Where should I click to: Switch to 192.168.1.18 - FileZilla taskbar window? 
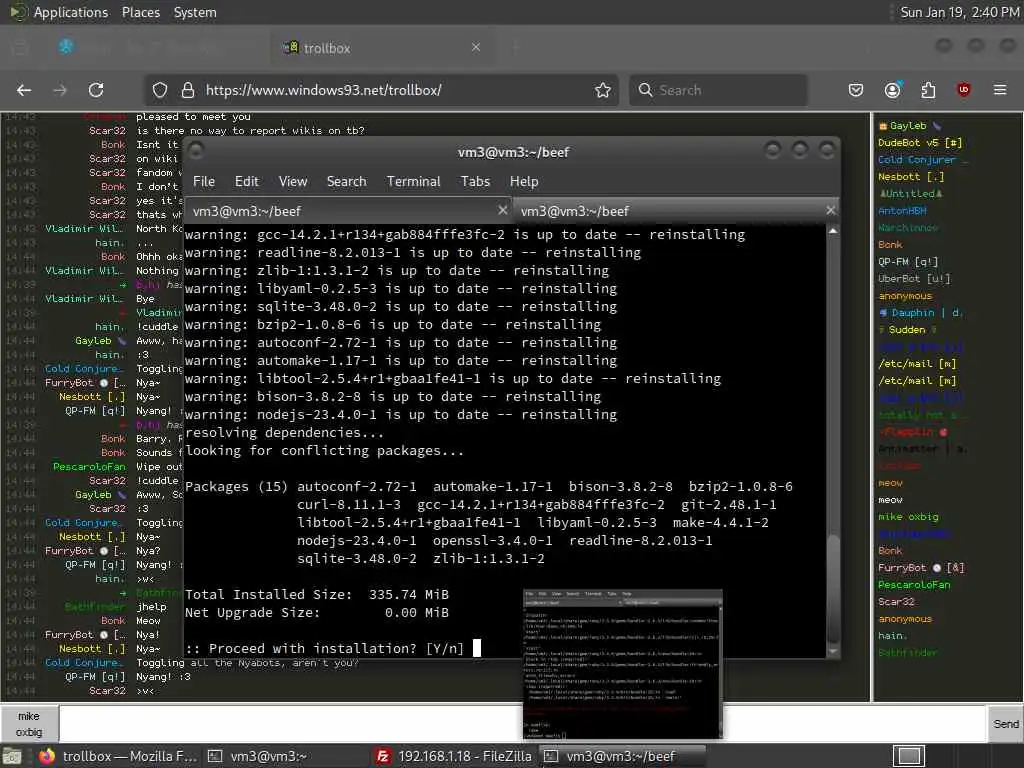(455, 756)
